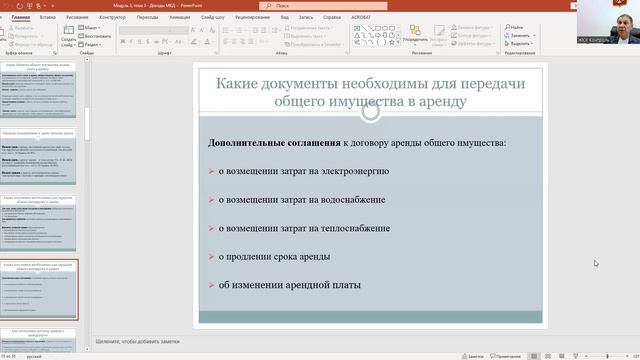Open the Переходы tab

tap(147, 17)
